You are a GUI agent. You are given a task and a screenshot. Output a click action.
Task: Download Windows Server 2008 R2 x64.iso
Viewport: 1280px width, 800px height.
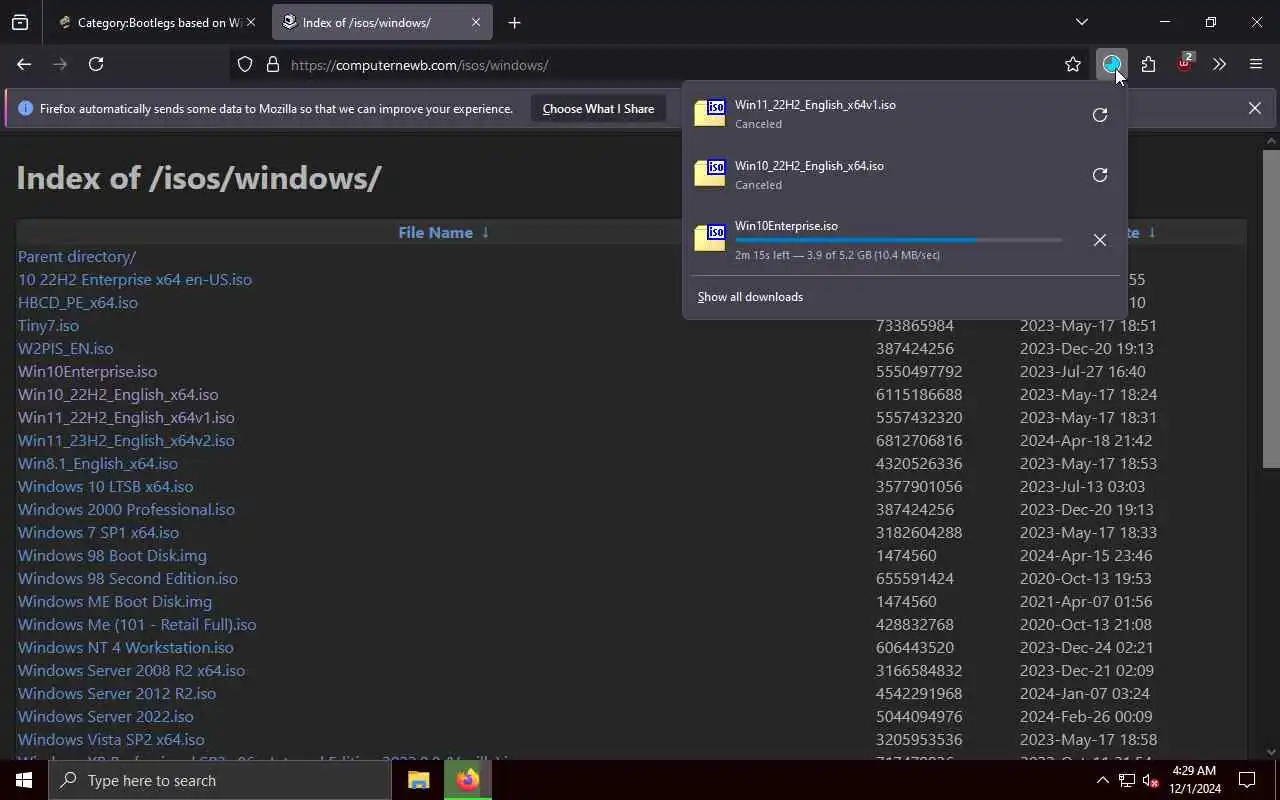131,670
